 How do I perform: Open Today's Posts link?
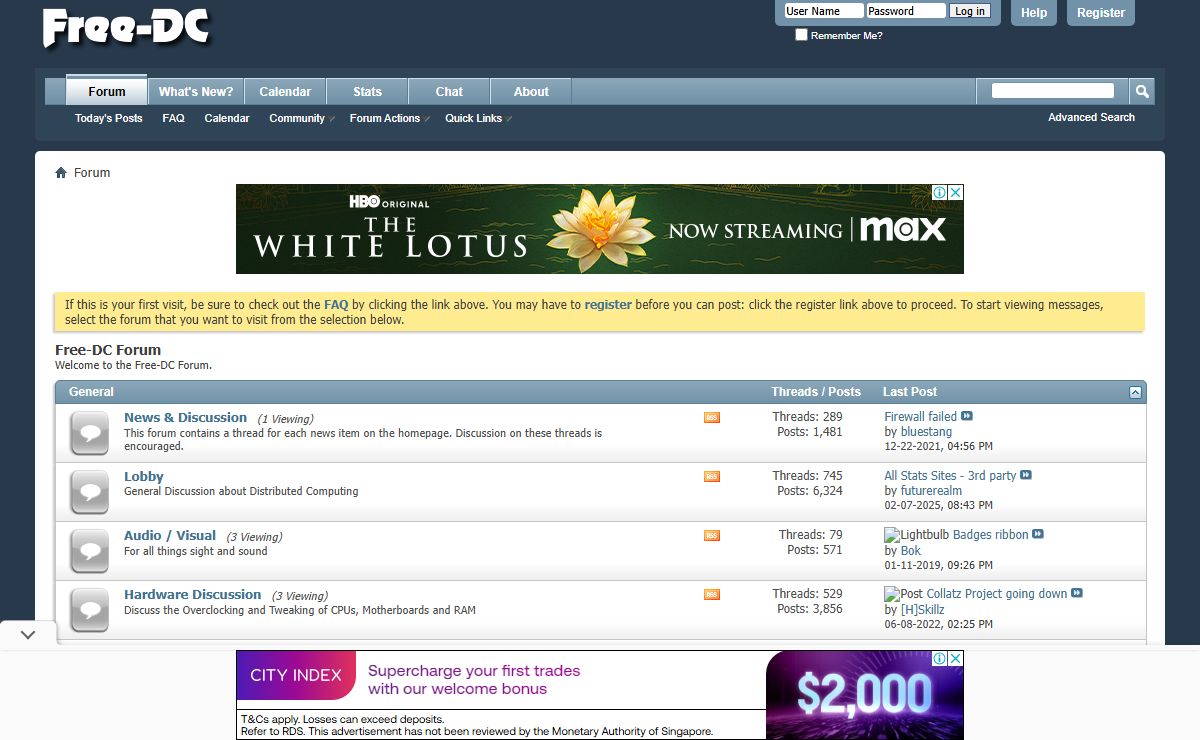(109, 118)
